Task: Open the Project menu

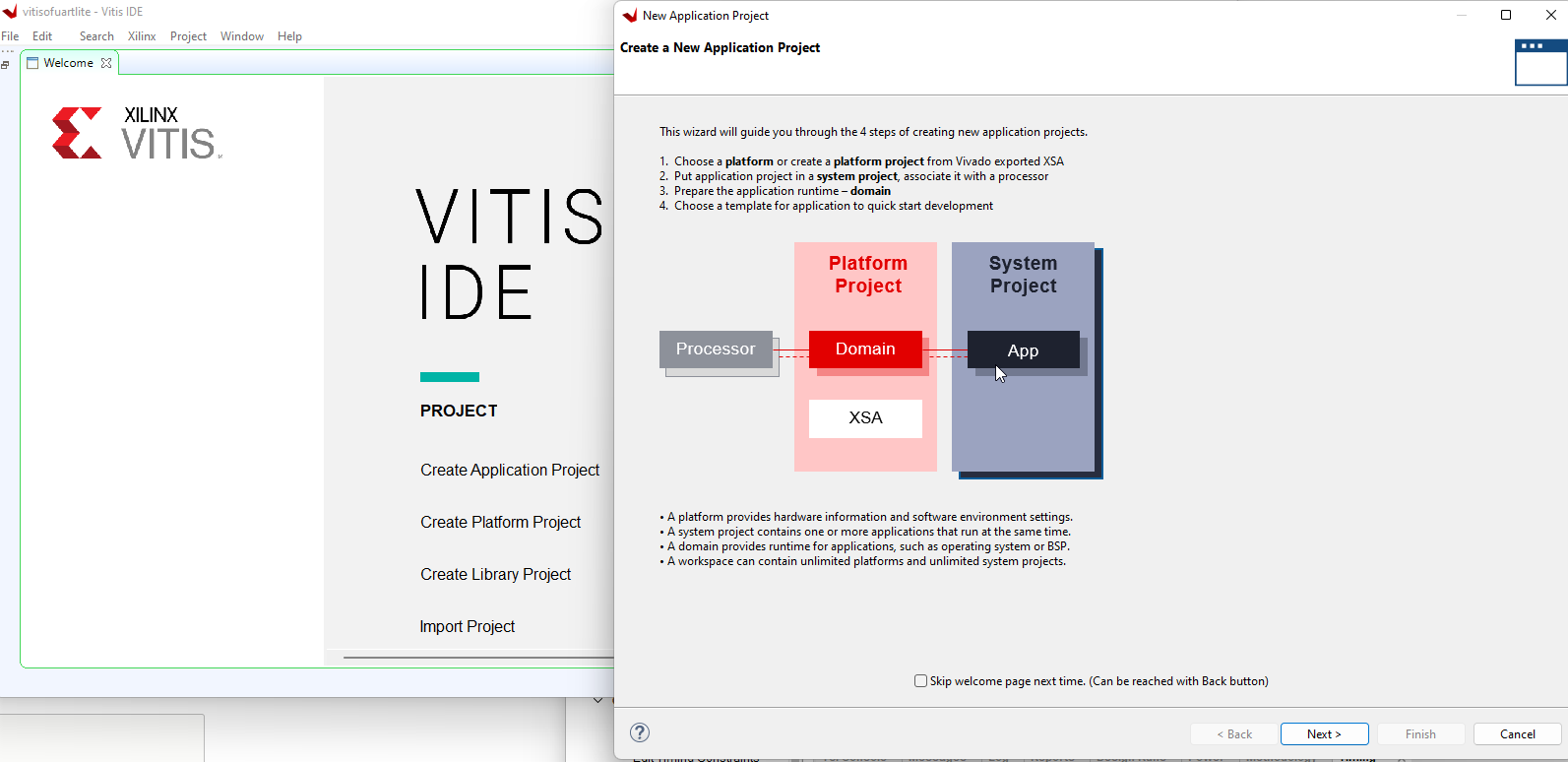Action: coord(188,36)
